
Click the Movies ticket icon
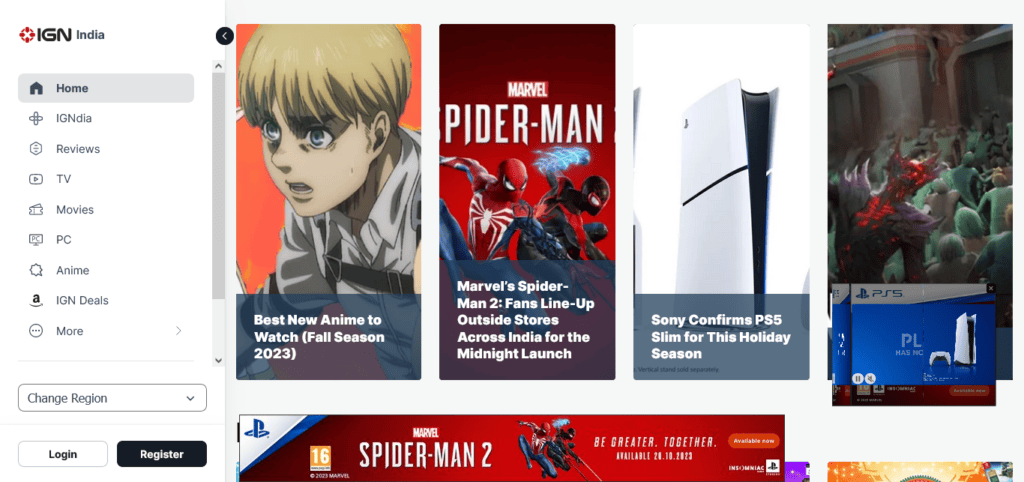click(x=36, y=210)
